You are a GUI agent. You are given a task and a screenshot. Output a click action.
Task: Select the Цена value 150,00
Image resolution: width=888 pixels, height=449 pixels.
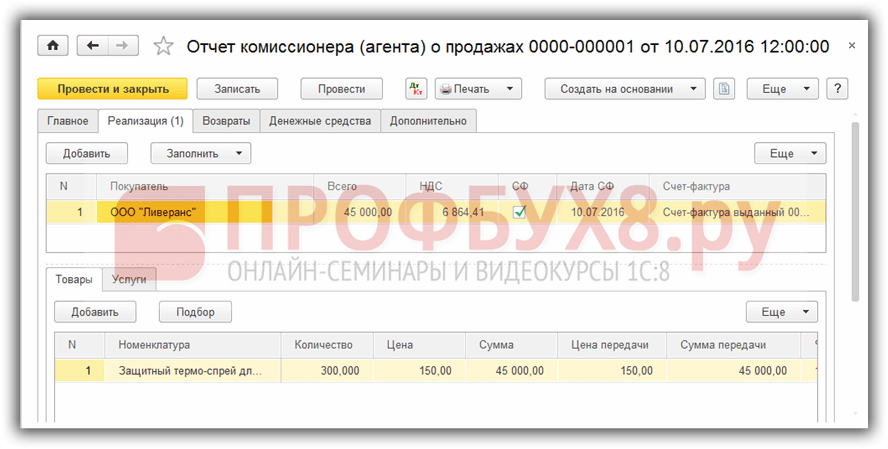419,371
